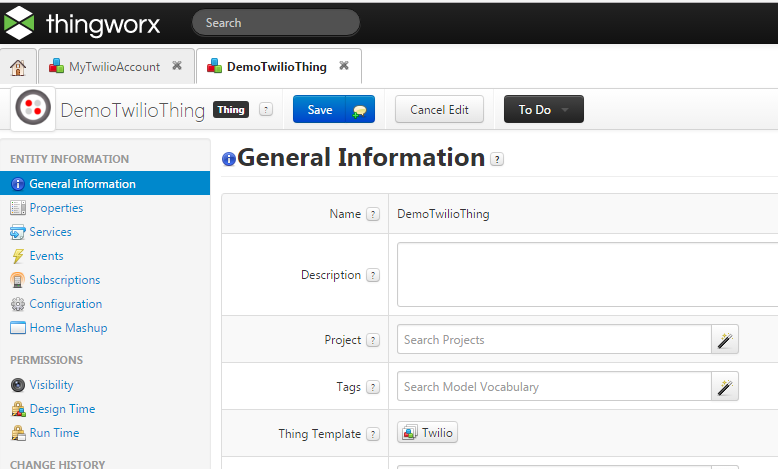This screenshot has height=469, width=778.
Task: Click the DemoTwilioThing name value
Action: coord(443,214)
